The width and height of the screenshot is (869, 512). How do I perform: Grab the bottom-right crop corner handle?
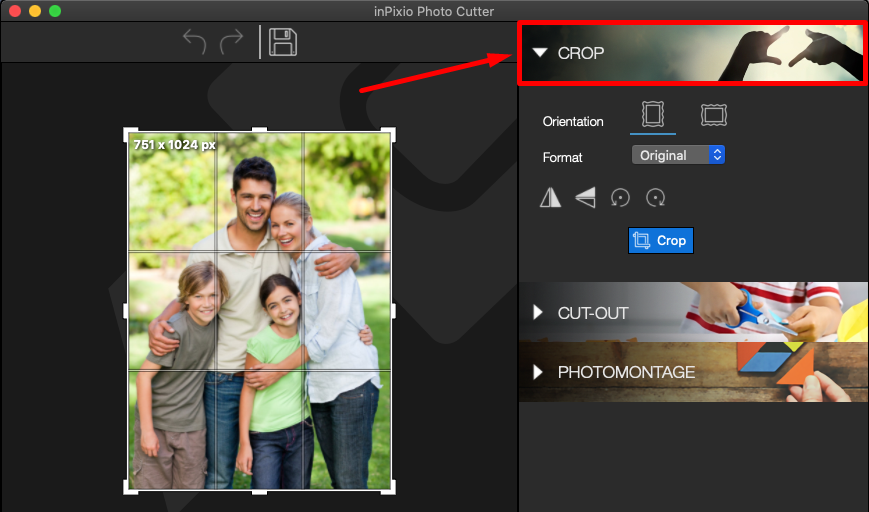tap(389, 488)
